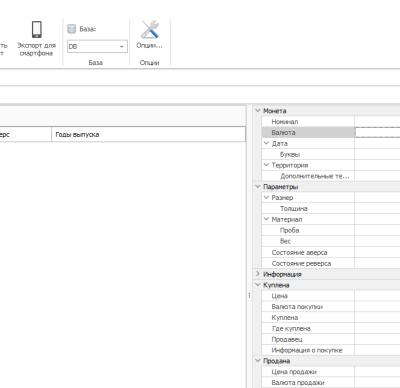The image size is (400, 388).
Task: Open the smartphone export tool
Action: coord(37,38)
